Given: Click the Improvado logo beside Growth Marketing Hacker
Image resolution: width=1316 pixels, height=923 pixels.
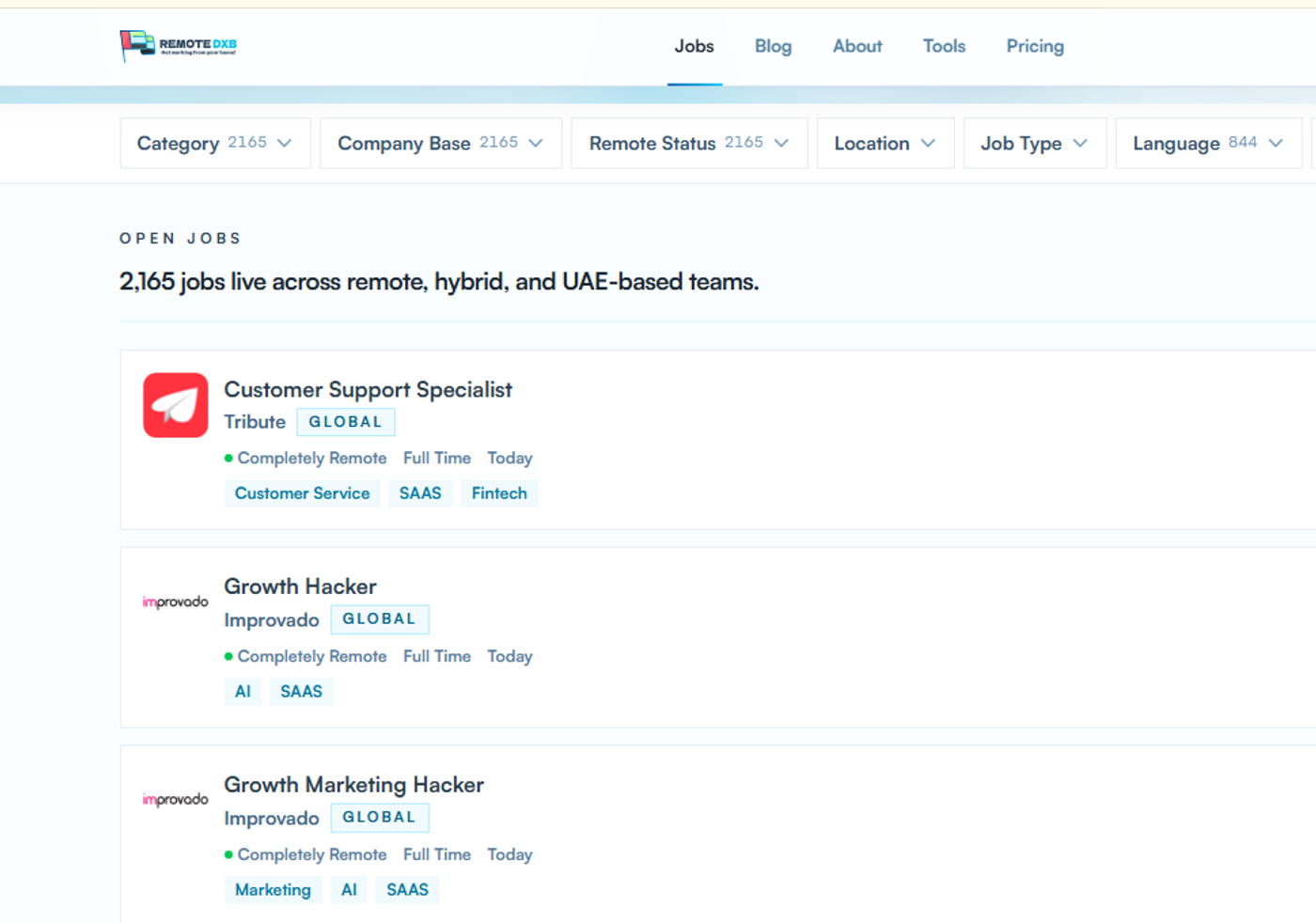Looking at the screenshot, I should (x=176, y=800).
